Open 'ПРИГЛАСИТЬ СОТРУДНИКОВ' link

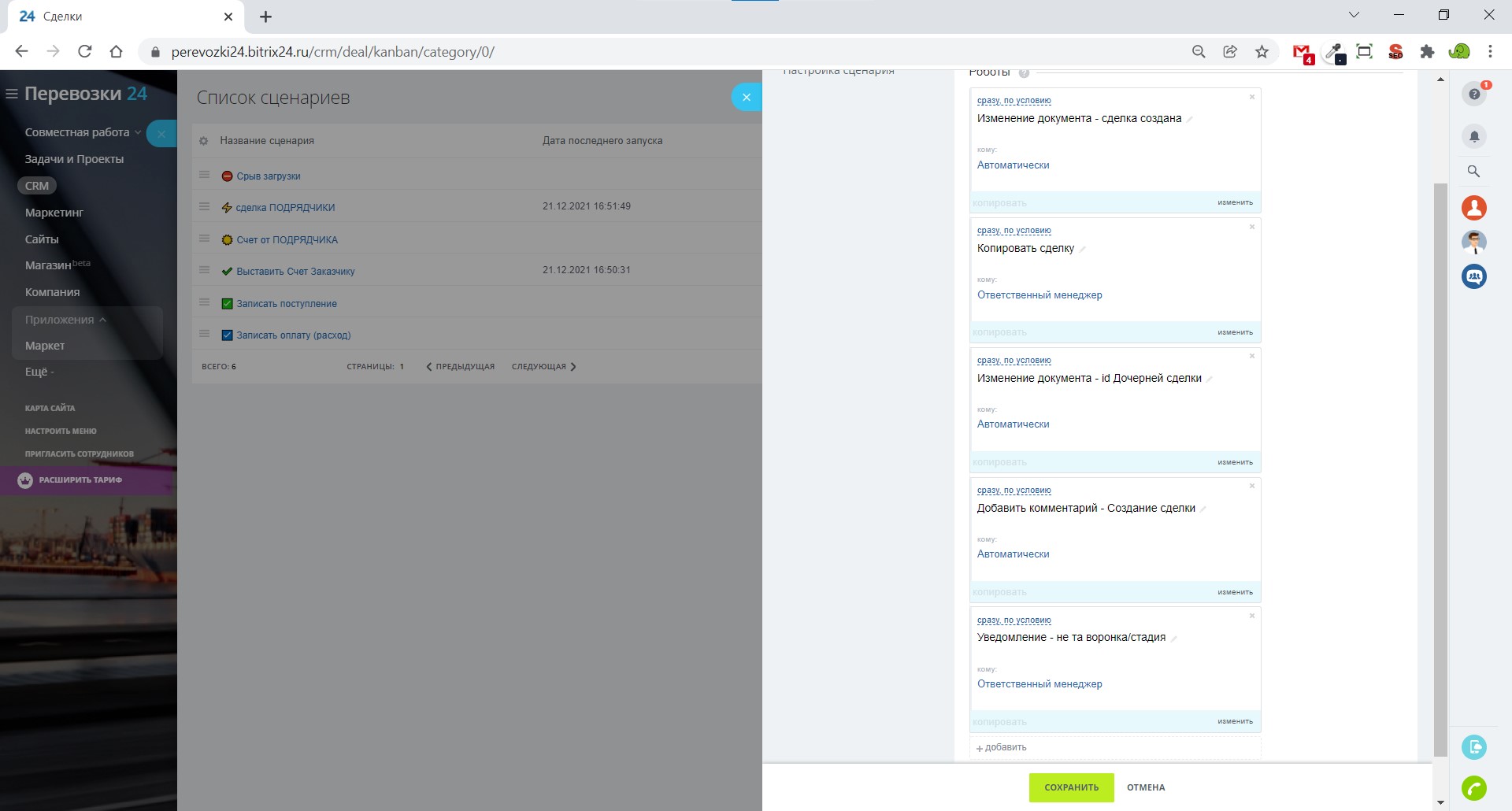click(x=79, y=454)
